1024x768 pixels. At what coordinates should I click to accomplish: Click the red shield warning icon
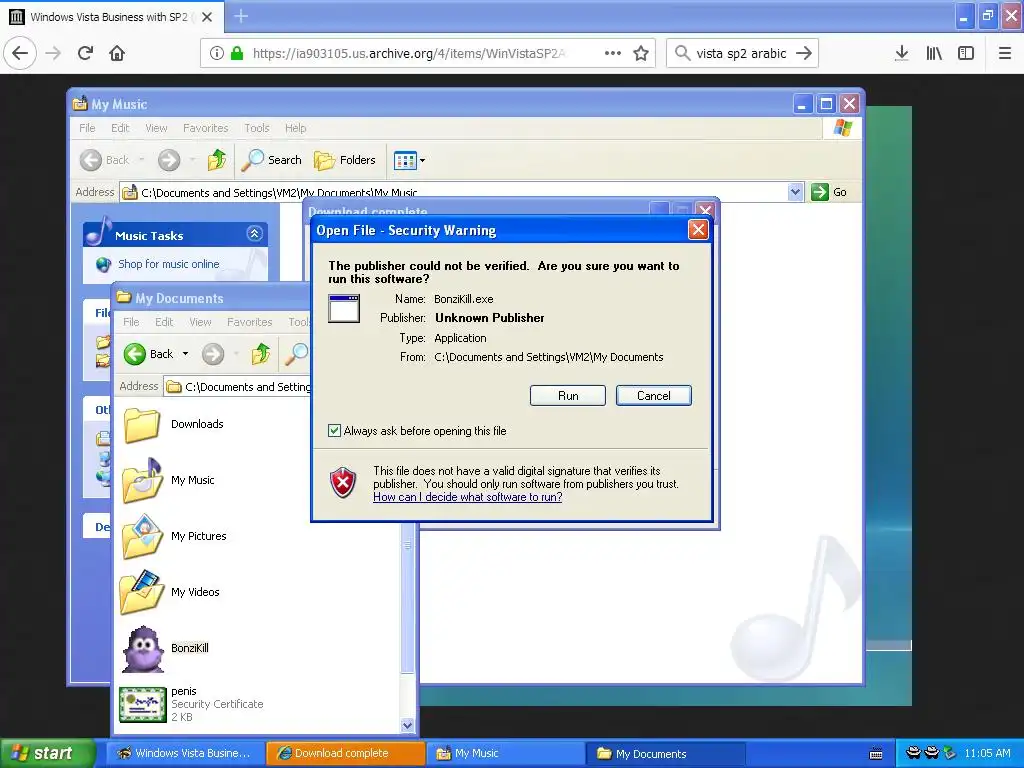pyautogui.click(x=344, y=483)
